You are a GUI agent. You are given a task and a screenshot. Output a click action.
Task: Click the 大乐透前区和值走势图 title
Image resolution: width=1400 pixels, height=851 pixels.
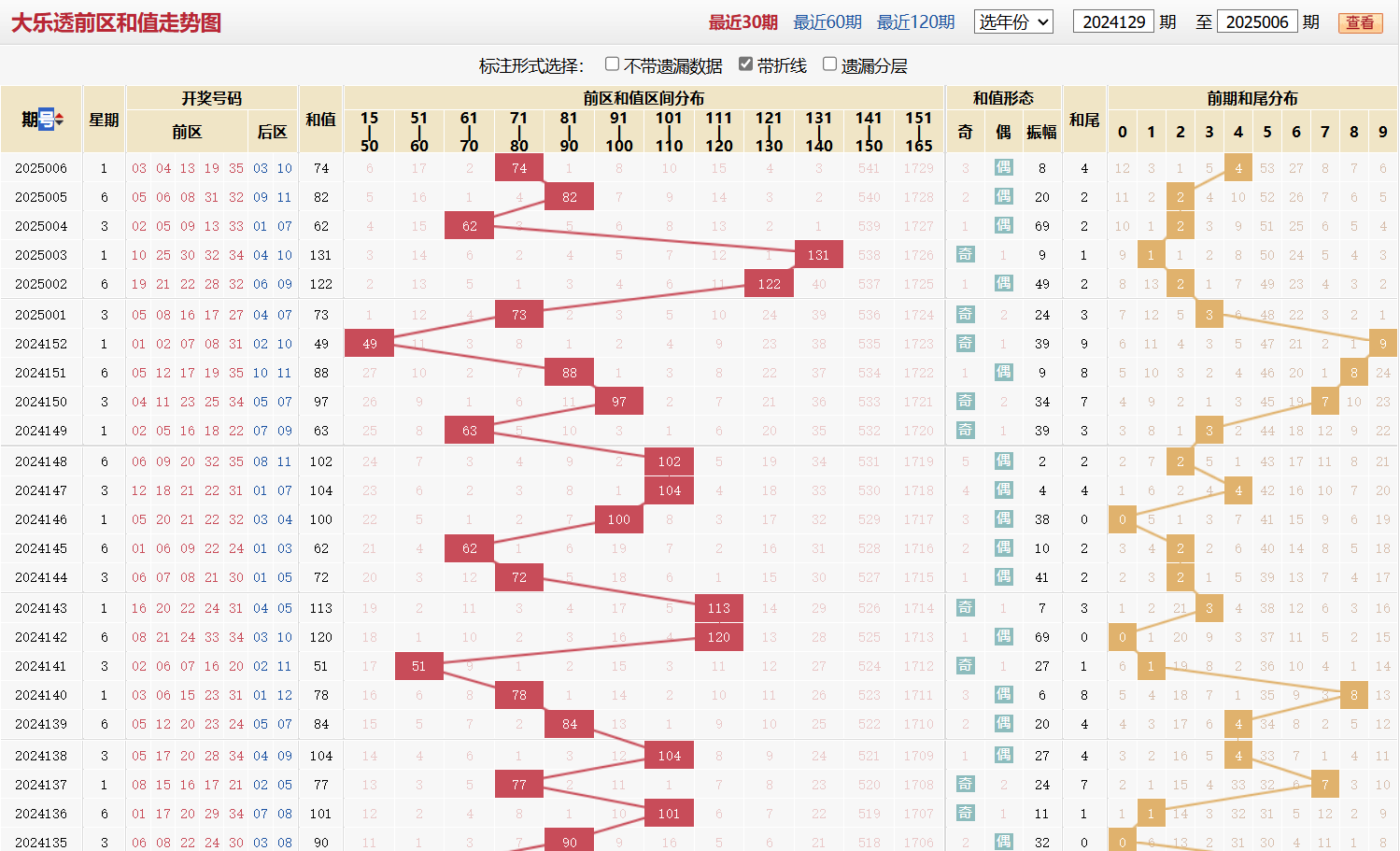(116, 22)
